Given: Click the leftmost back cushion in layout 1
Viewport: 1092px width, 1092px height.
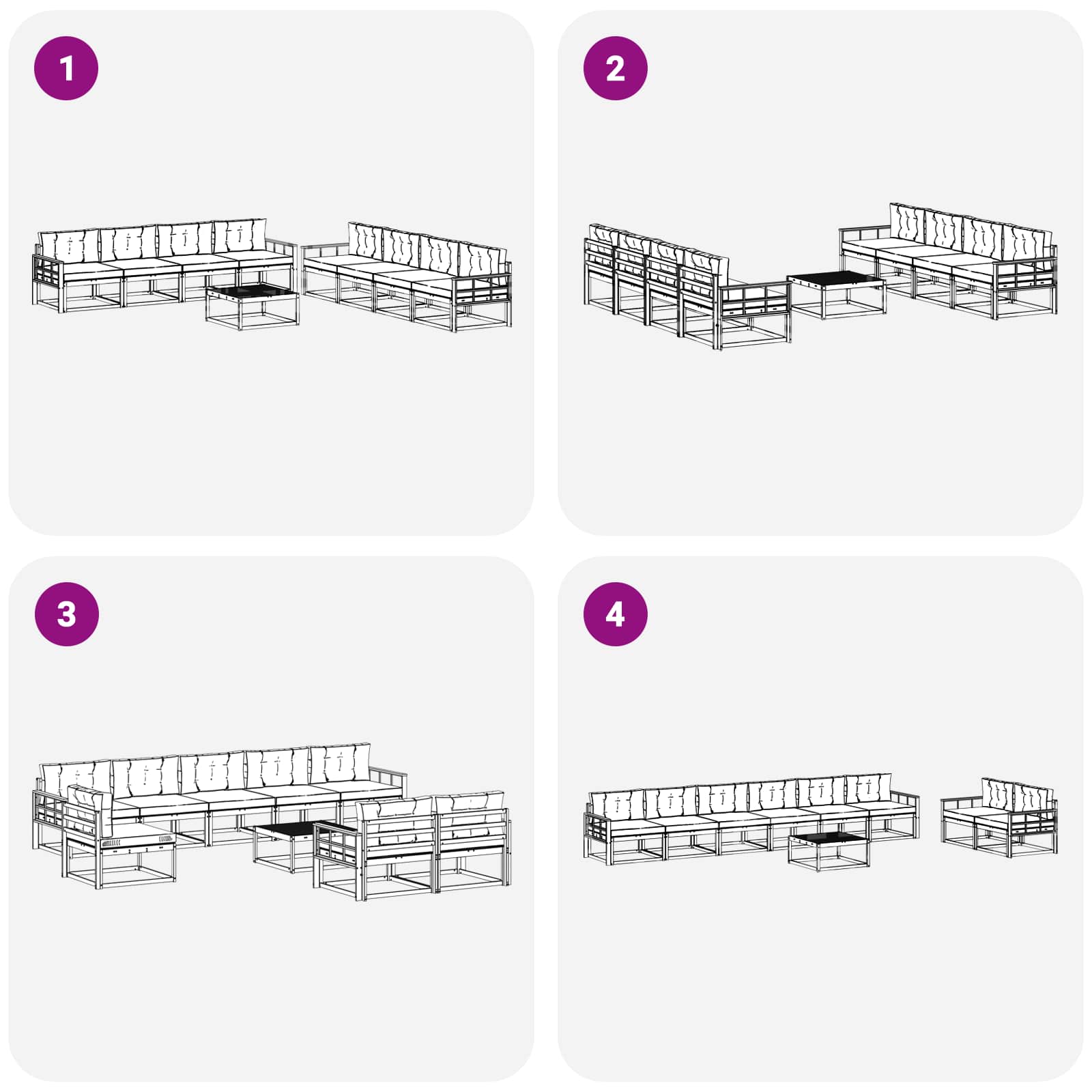Looking at the screenshot, I should click(69, 245).
